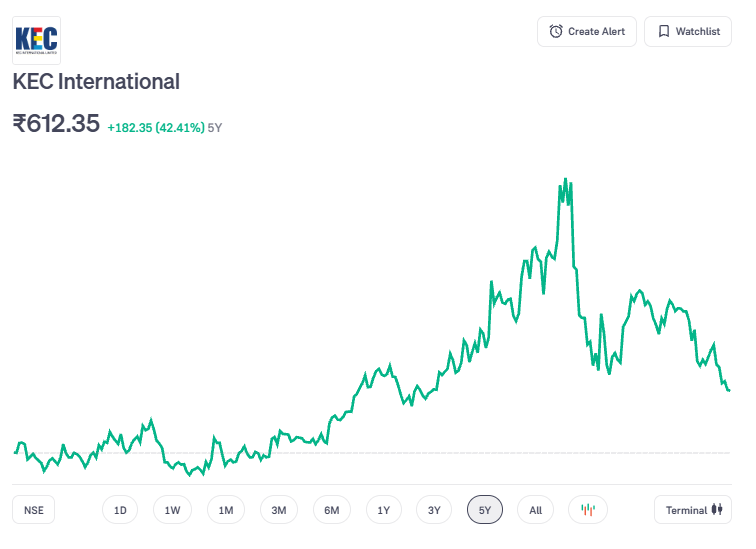Open the Create Alert dialog
Image resolution: width=756 pixels, height=549 pixels.
pyautogui.click(x=586, y=32)
